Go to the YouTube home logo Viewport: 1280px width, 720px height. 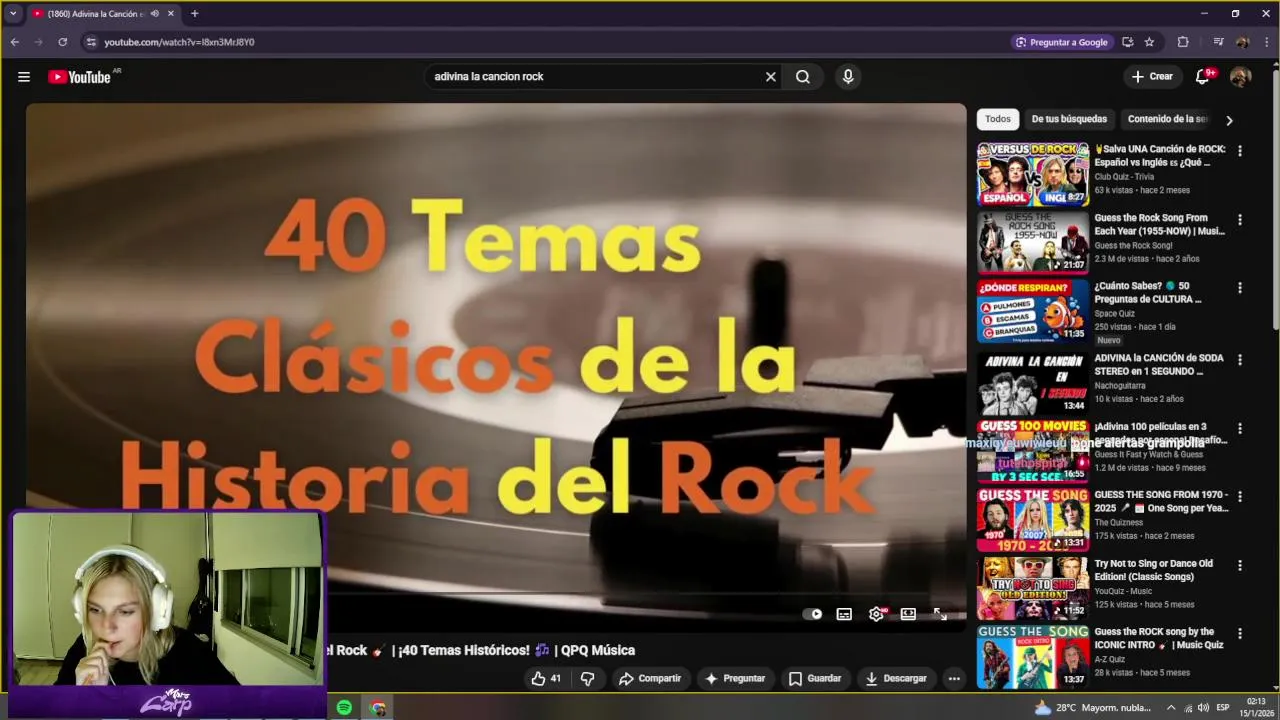tap(80, 77)
